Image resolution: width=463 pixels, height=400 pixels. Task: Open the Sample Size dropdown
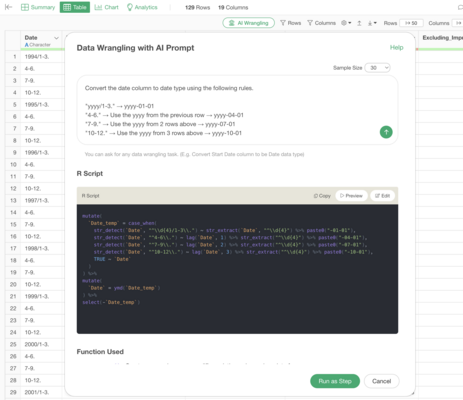point(377,68)
